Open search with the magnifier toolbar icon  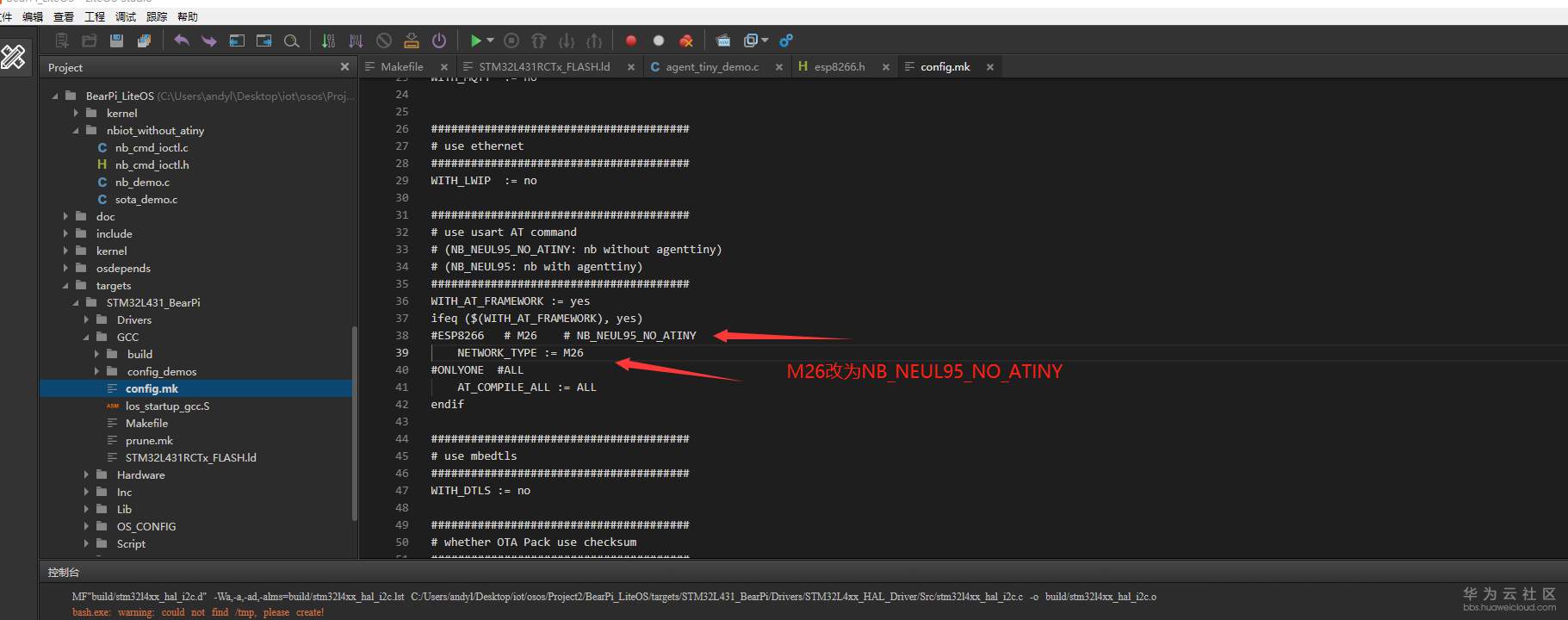click(x=292, y=40)
